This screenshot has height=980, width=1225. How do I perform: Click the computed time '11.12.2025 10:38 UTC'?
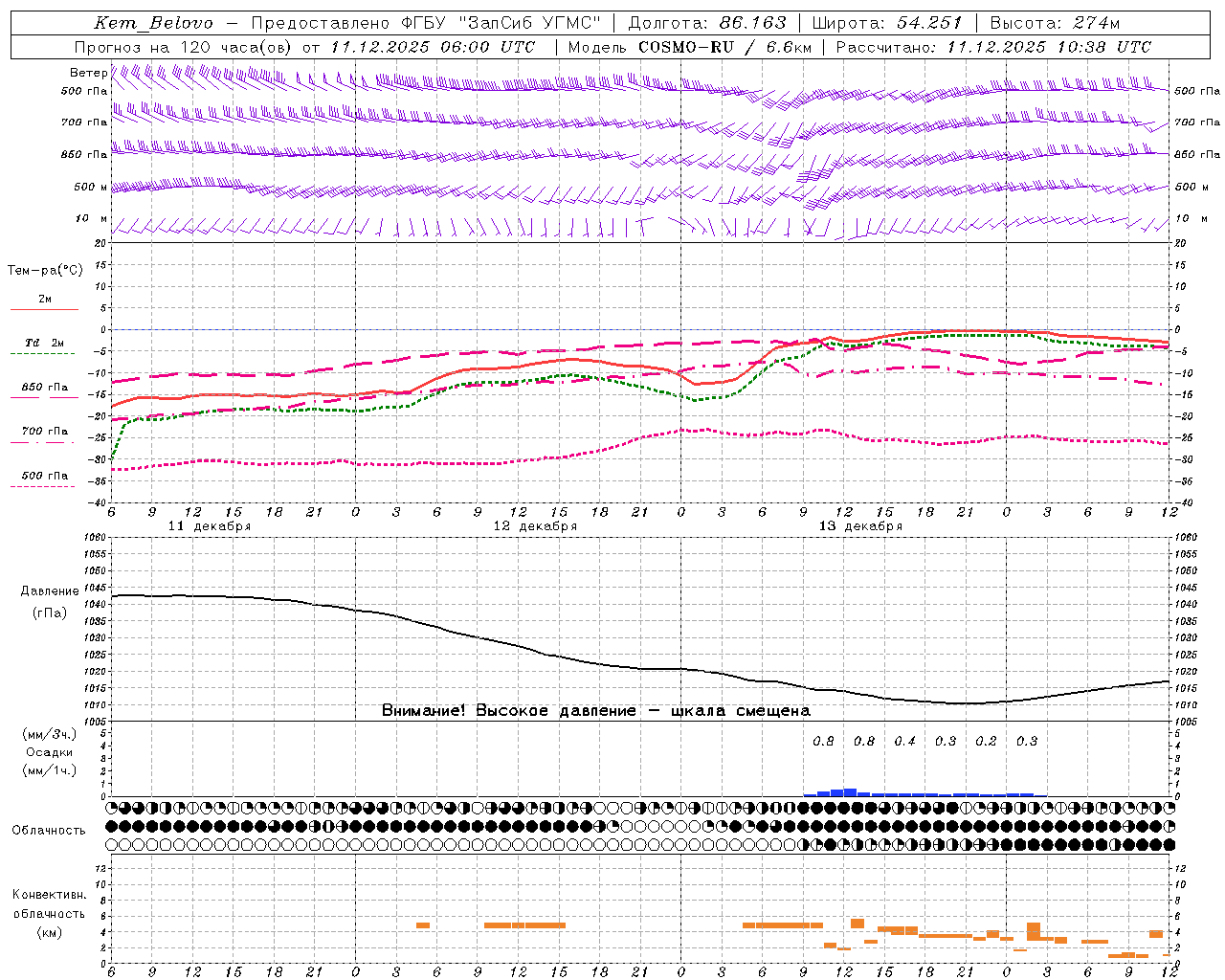pyautogui.click(x=1049, y=47)
